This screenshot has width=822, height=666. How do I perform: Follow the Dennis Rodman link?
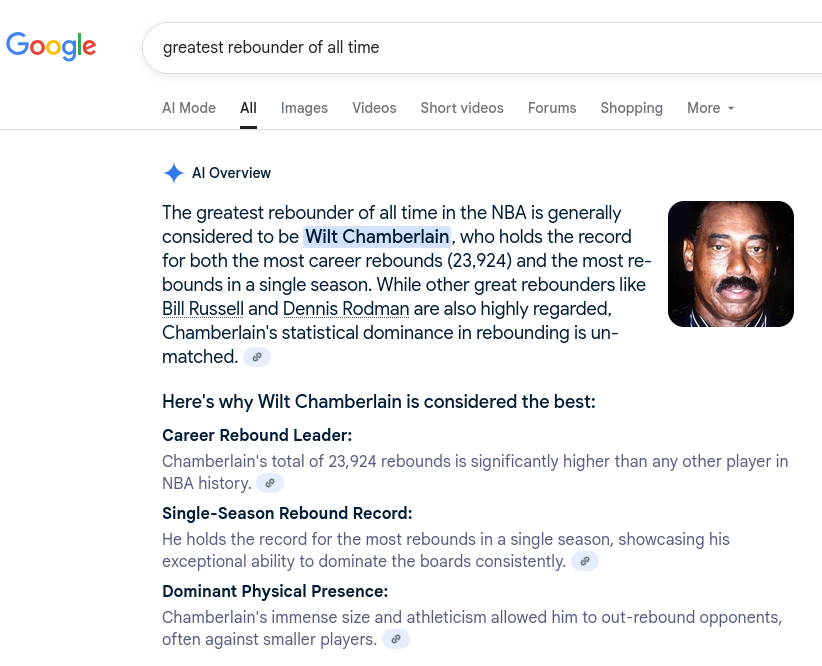(x=346, y=309)
